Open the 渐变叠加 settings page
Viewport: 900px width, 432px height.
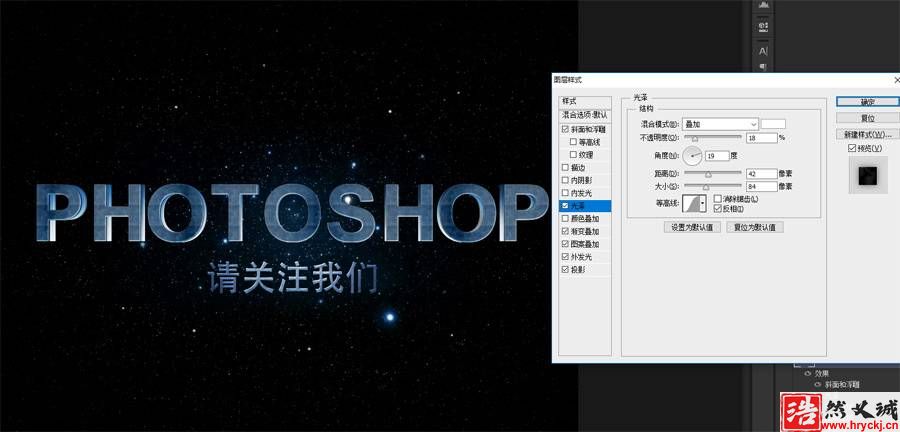pos(584,231)
